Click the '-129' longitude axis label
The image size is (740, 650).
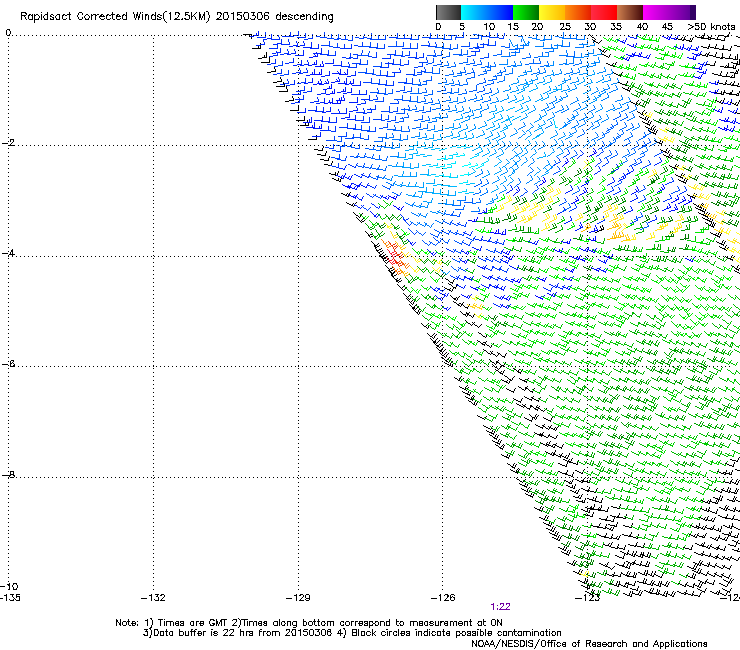click(x=298, y=598)
